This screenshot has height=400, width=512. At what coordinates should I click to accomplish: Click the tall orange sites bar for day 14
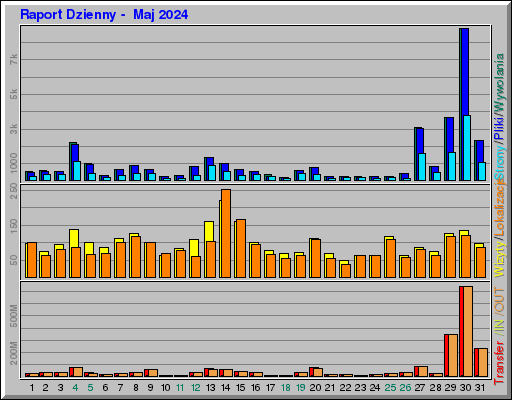tap(226, 233)
